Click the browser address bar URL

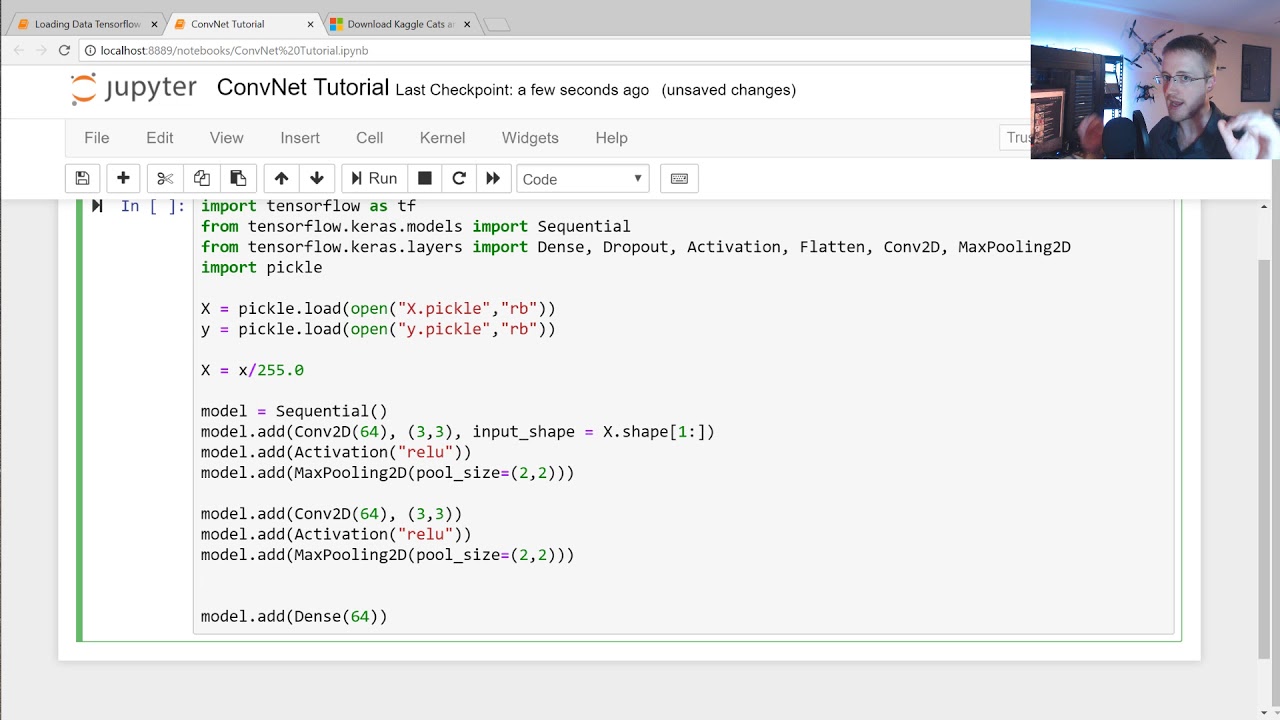(x=234, y=50)
